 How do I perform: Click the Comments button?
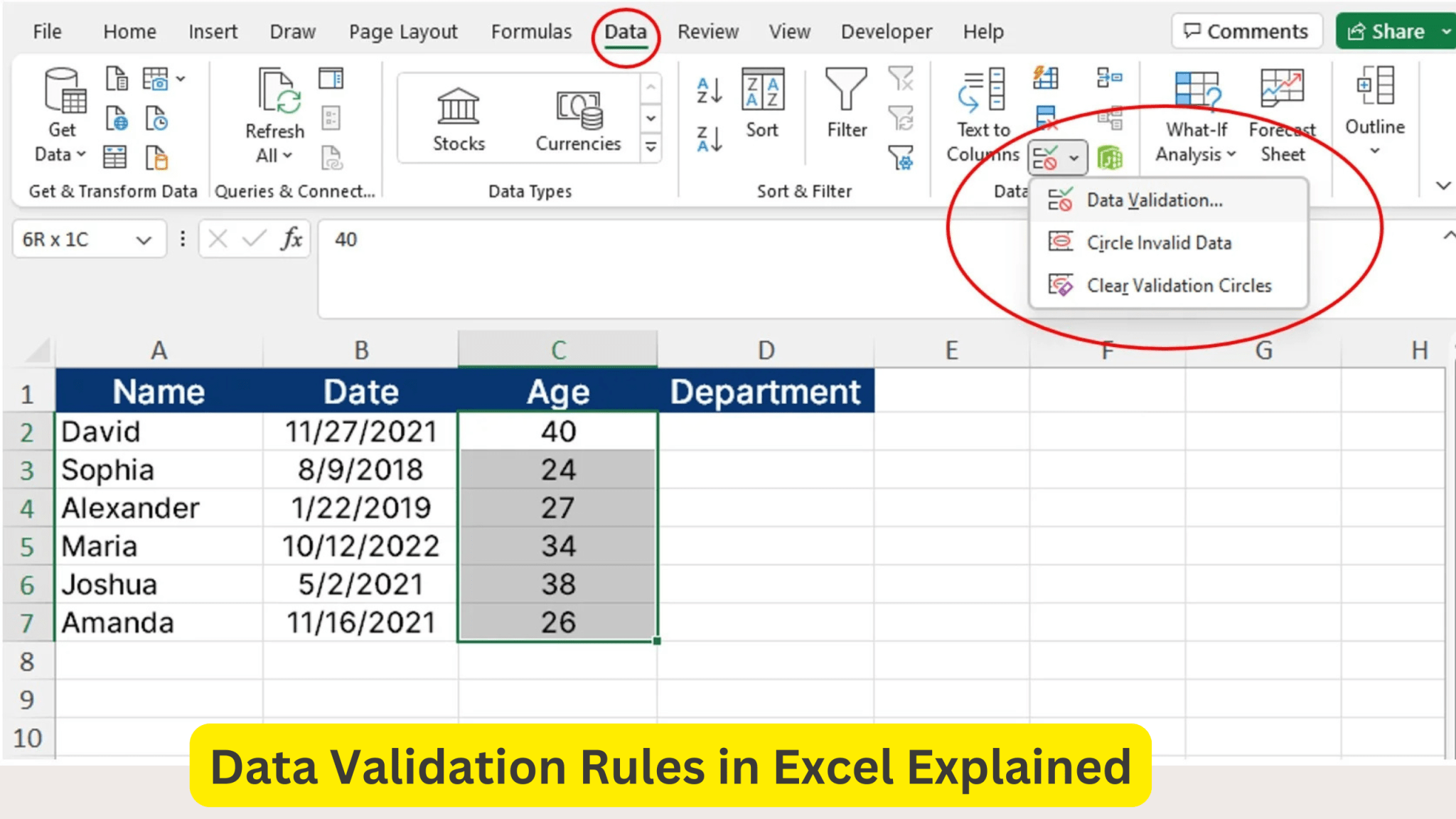pyautogui.click(x=1246, y=32)
